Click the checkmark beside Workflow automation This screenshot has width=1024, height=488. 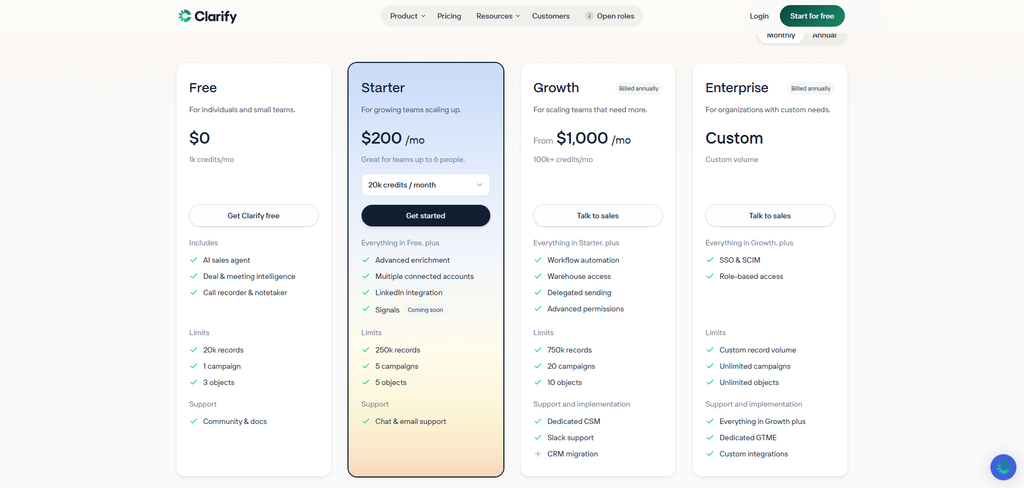point(538,260)
